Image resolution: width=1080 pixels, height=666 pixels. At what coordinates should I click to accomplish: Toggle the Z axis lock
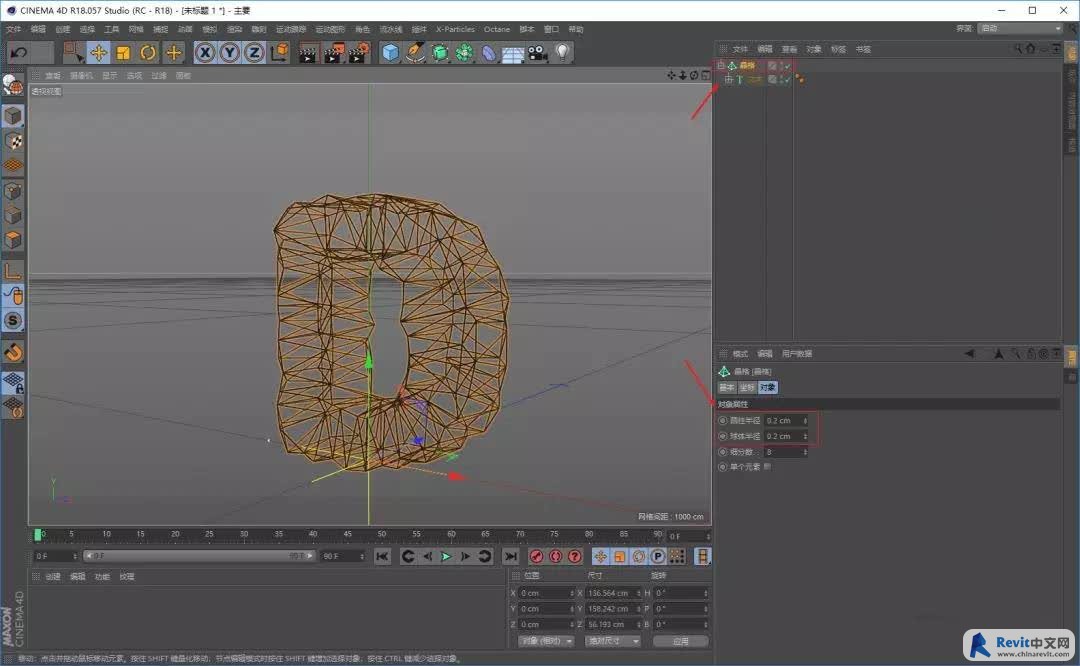(254, 52)
